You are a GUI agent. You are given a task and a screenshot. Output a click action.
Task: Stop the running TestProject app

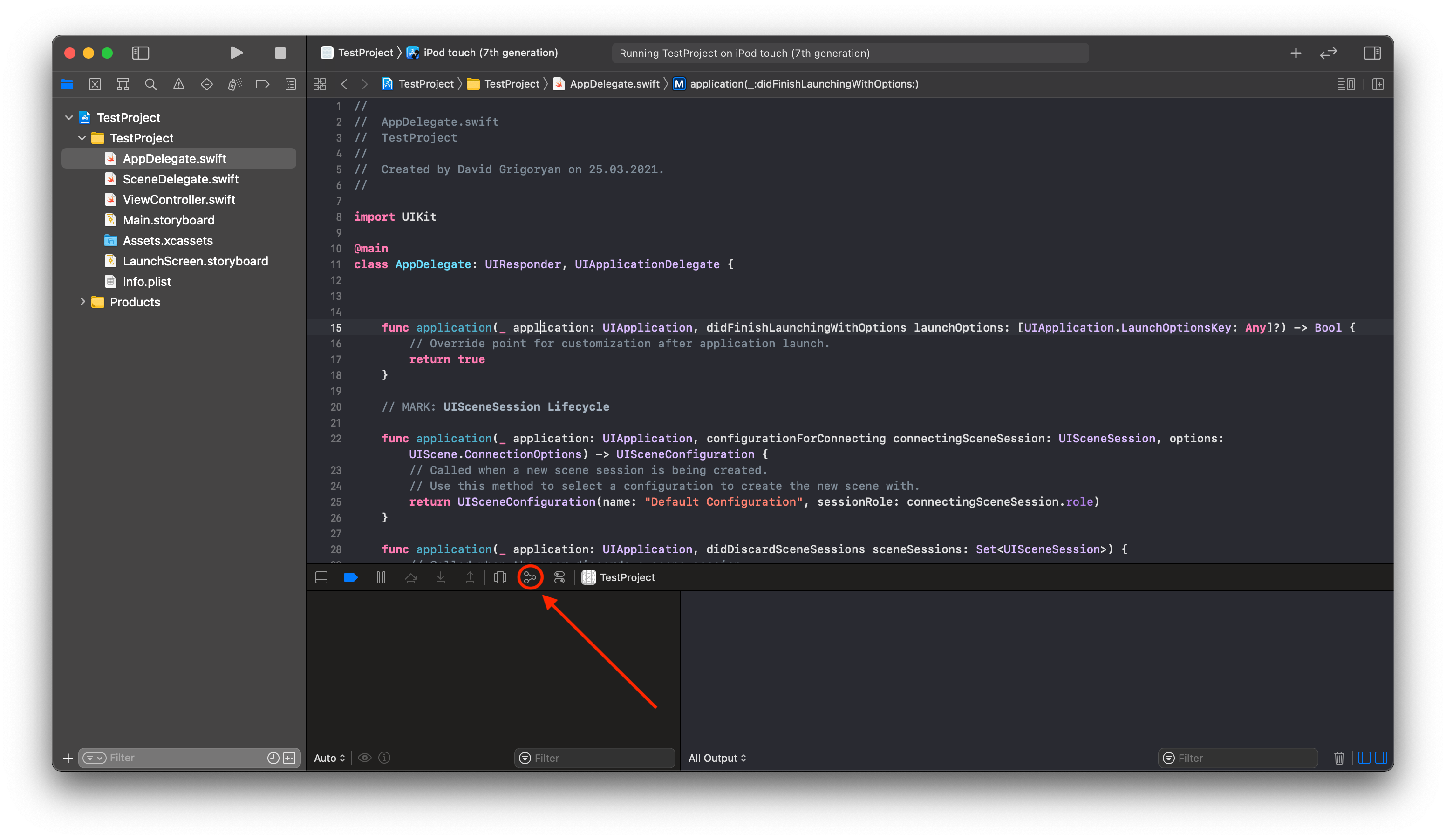tap(280, 54)
